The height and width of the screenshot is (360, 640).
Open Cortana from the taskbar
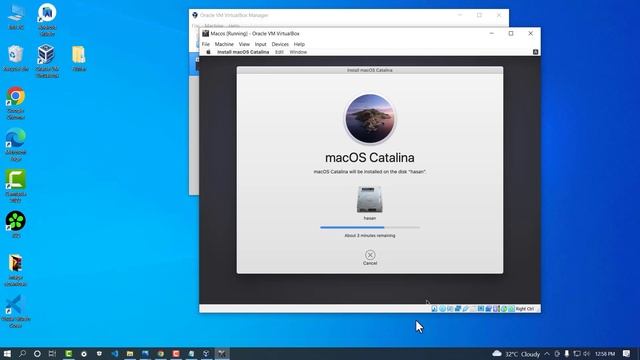(x=37, y=353)
